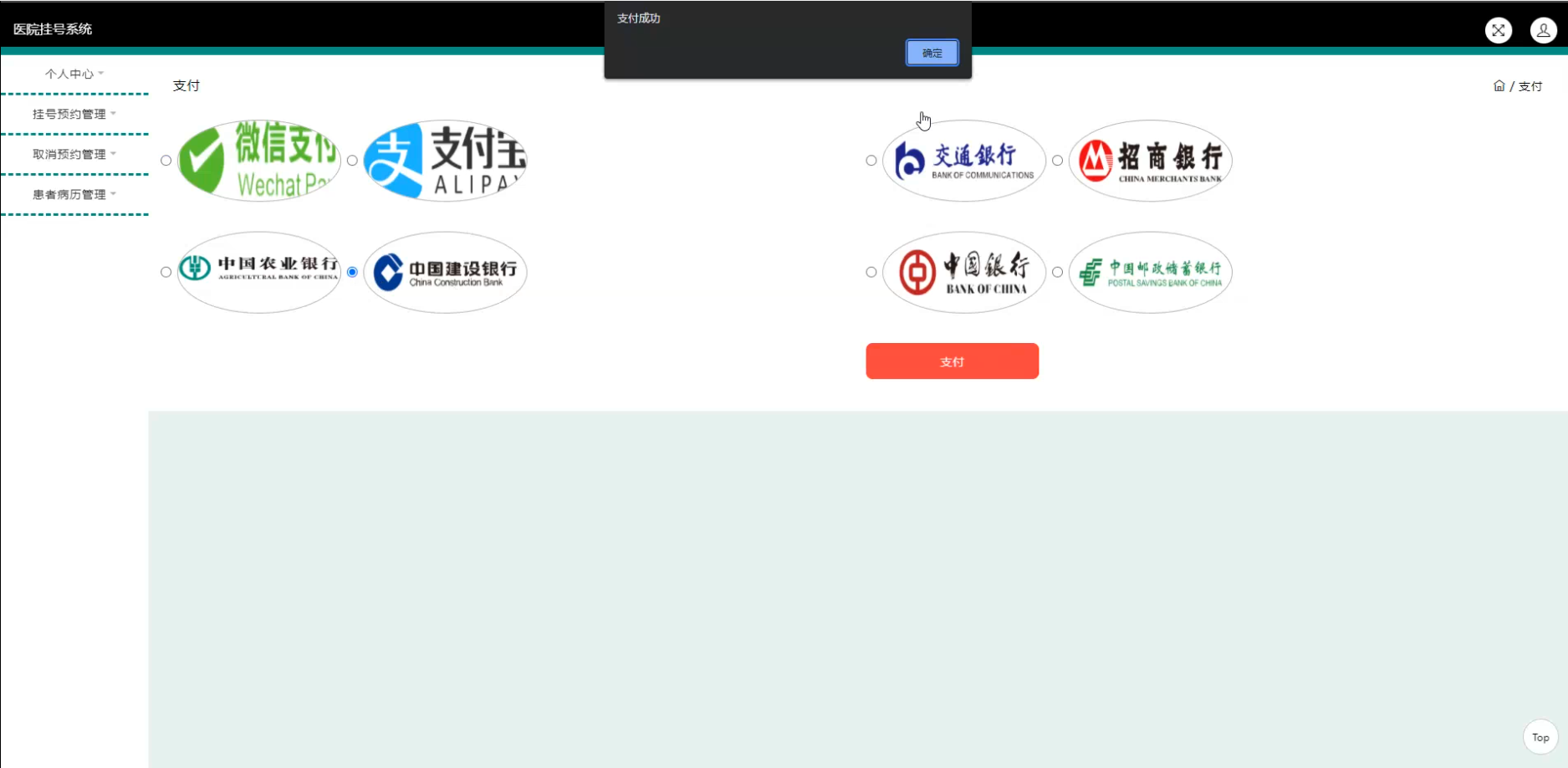Select the Bank of Communications radio button
The width and height of the screenshot is (1568, 768).
pos(871,160)
